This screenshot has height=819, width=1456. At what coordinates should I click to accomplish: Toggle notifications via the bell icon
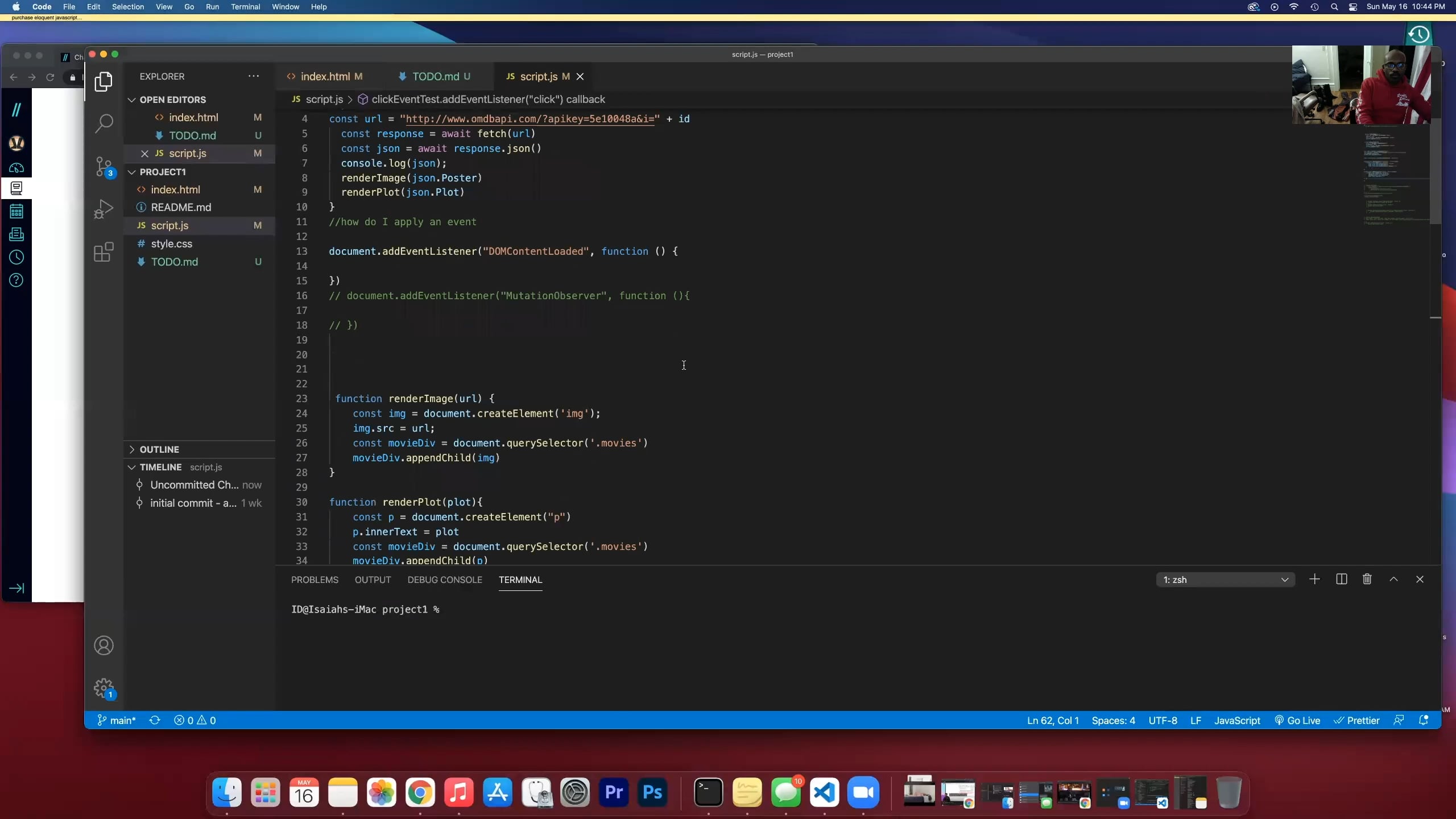tap(1424, 720)
